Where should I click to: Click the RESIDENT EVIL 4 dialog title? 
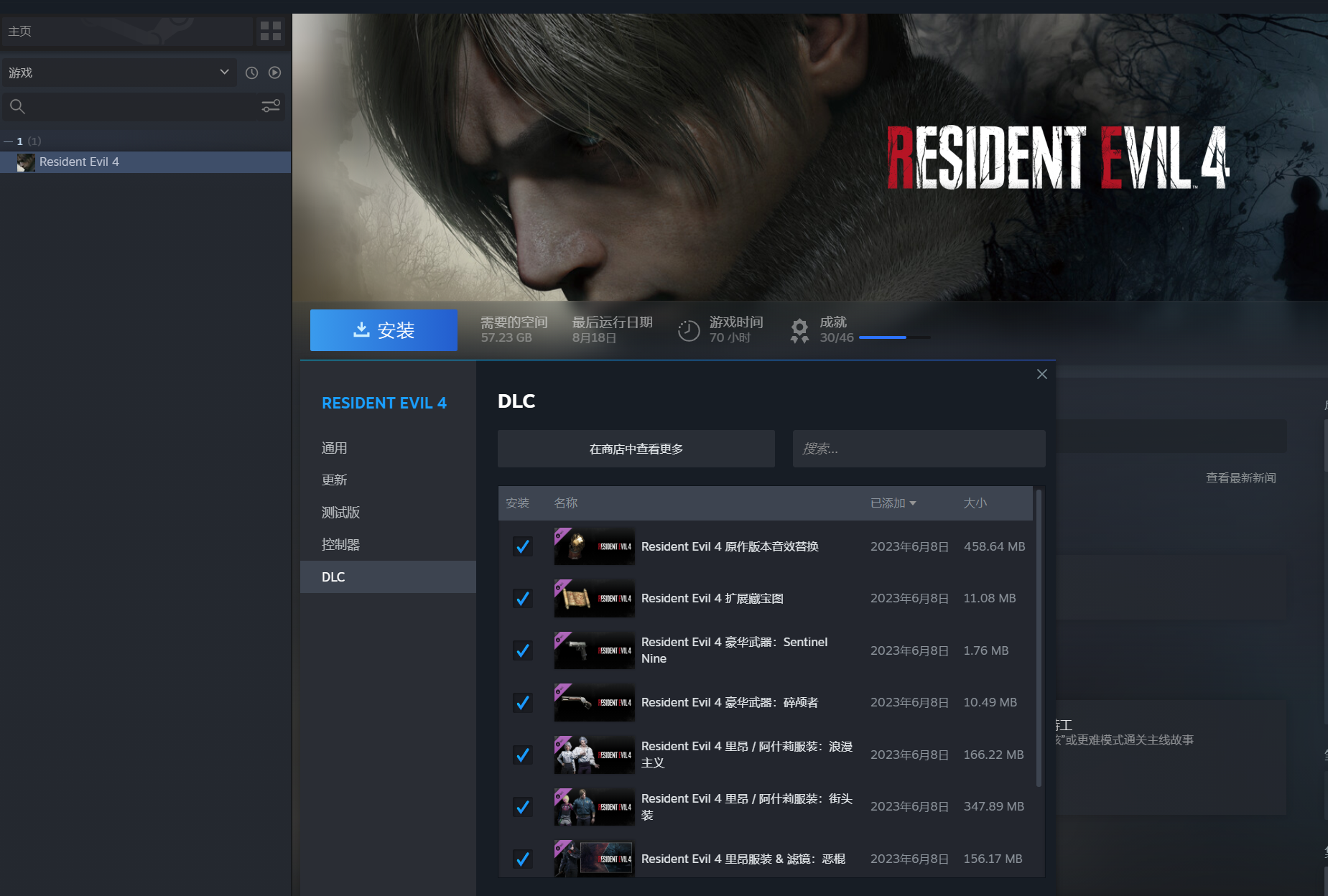point(384,403)
